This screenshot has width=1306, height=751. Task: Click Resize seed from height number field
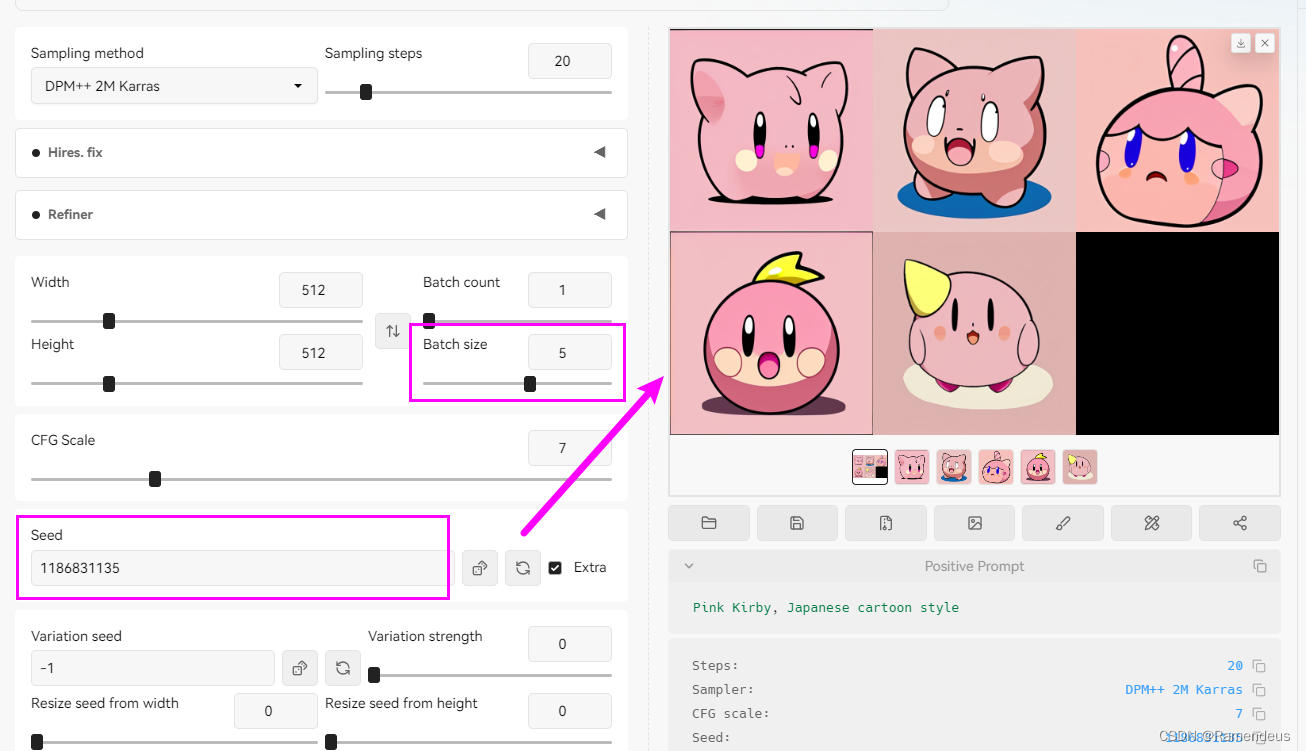pyautogui.click(x=570, y=711)
